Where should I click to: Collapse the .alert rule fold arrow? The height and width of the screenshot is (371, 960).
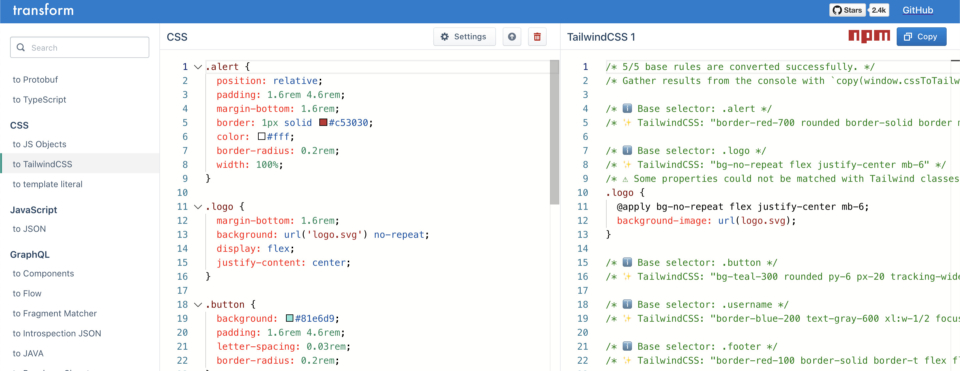(197, 67)
